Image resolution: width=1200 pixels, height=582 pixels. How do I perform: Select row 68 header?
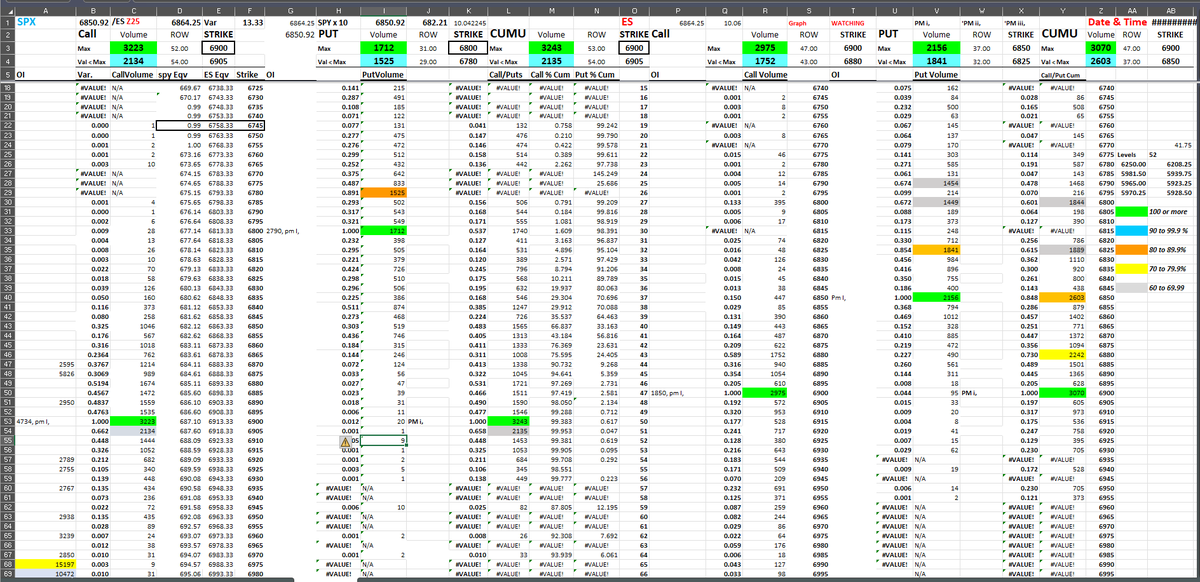pyautogui.click(x=6, y=565)
